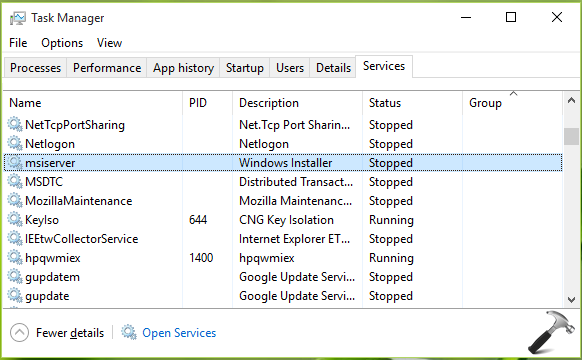Click Stopped status of msiserver row
Image resolution: width=582 pixels, height=360 pixels.
[x=391, y=163]
